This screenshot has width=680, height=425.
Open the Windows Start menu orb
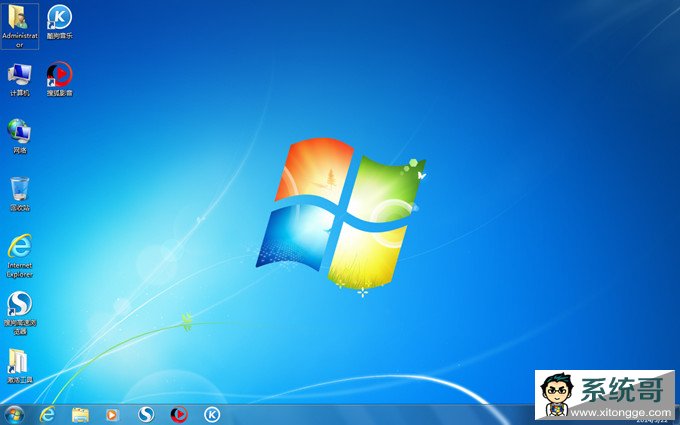pyautogui.click(x=14, y=415)
